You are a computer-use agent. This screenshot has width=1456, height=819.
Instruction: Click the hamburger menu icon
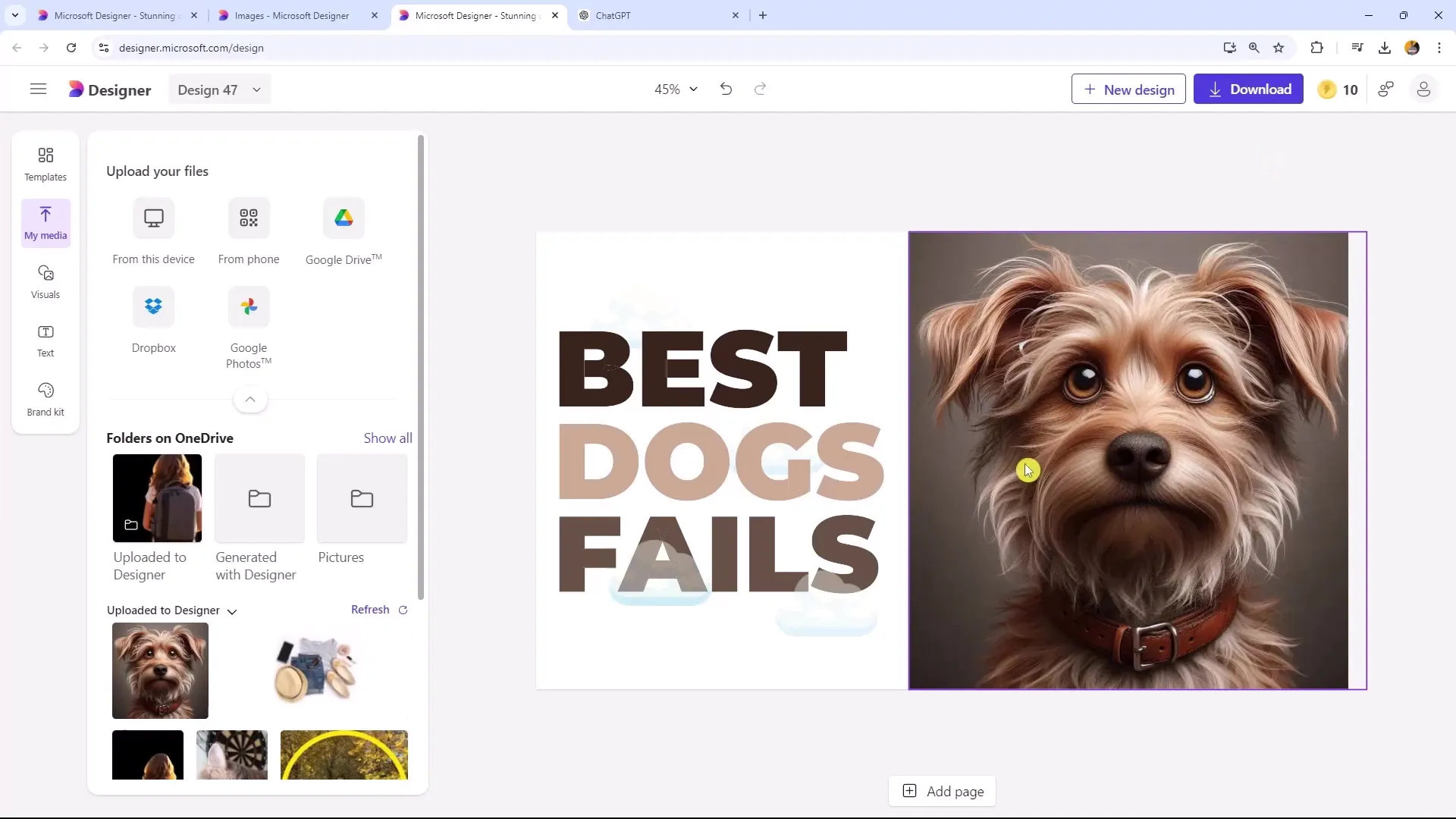pos(37,89)
